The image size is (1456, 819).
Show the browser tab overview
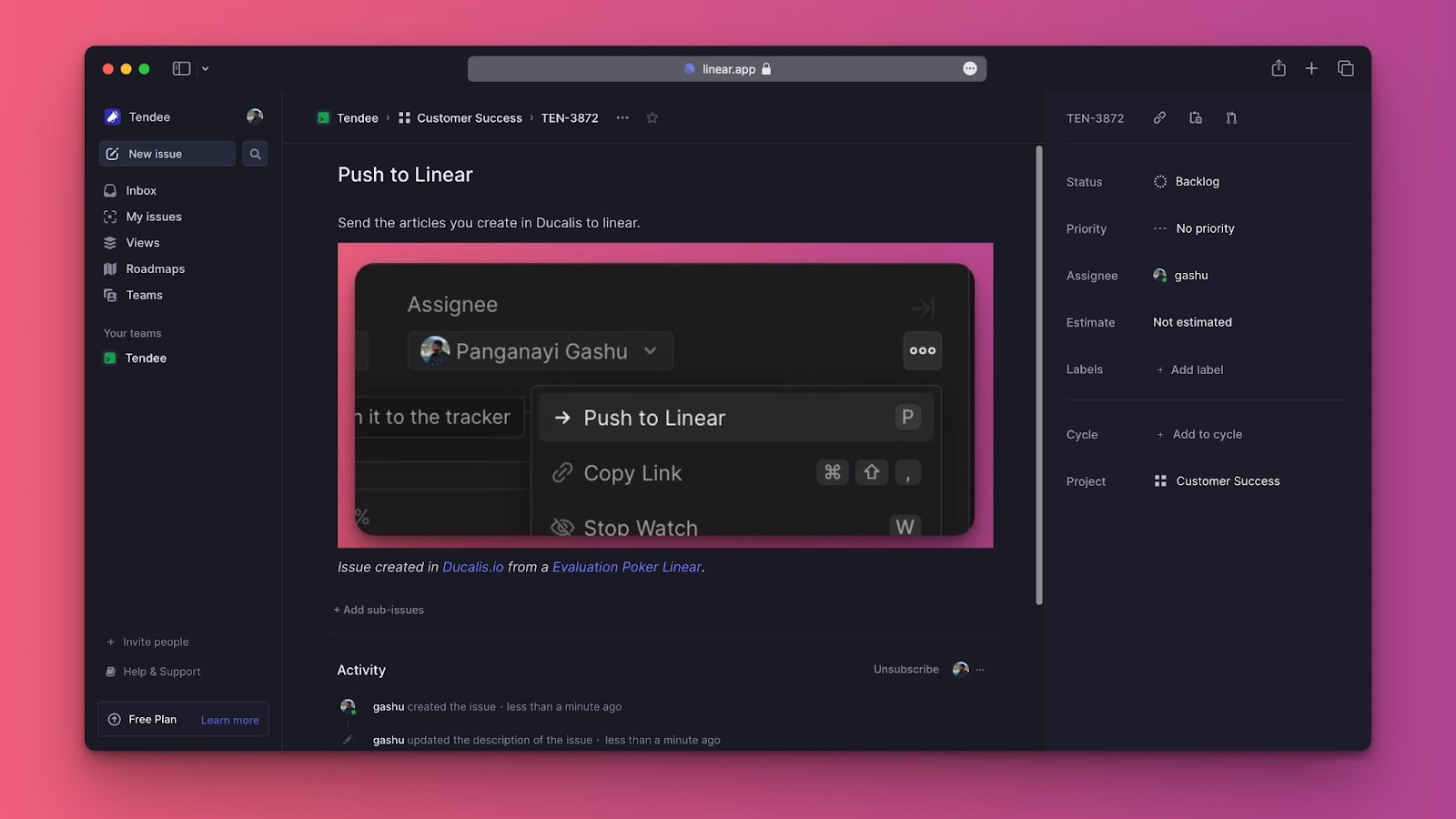[x=1346, y=68]
